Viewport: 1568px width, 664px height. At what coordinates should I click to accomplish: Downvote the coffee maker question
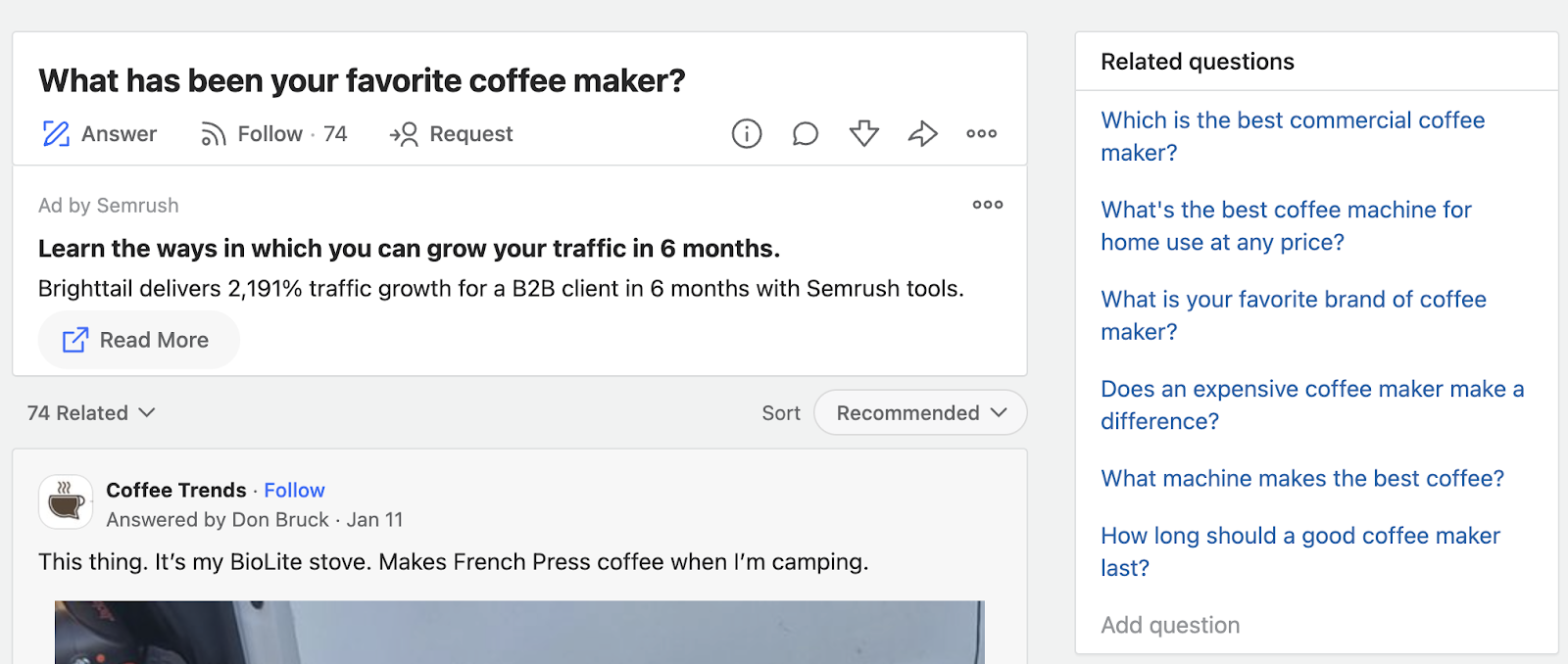(864, 134)
